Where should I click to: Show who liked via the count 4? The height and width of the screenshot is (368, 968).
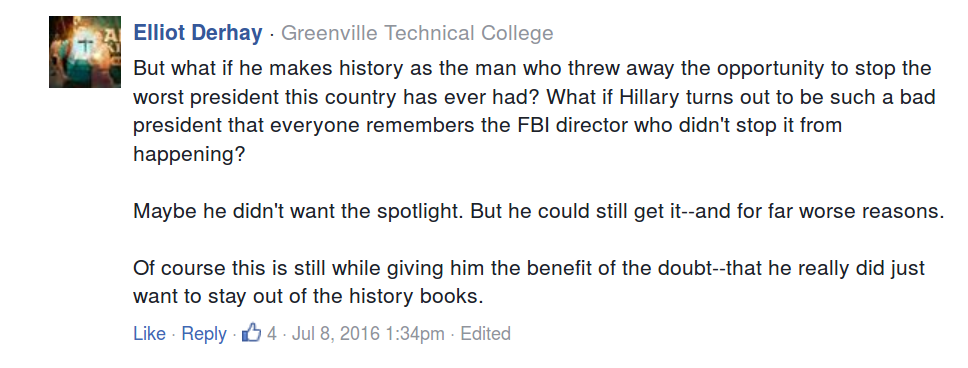[x=272, y=333]
